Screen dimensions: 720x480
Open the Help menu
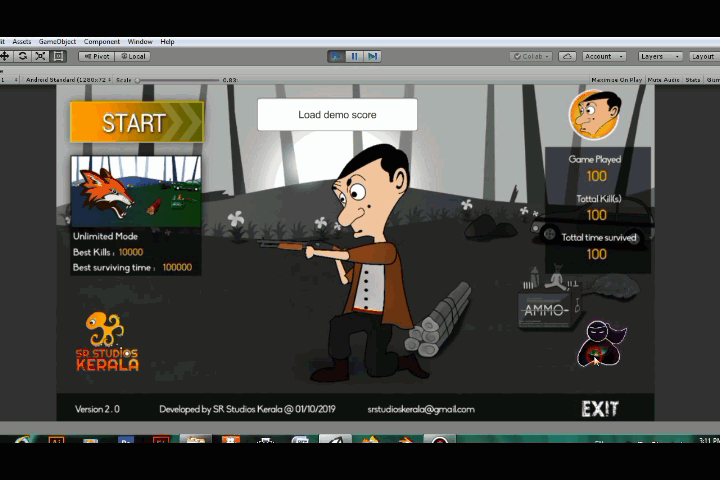point(167,41)
